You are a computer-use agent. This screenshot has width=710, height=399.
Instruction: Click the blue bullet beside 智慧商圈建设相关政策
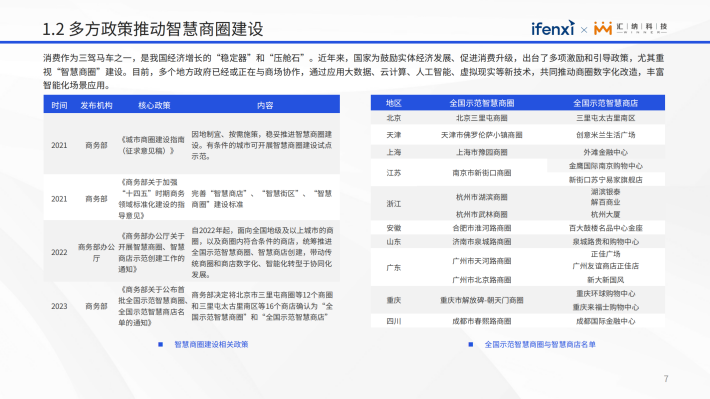click(160, 345)
